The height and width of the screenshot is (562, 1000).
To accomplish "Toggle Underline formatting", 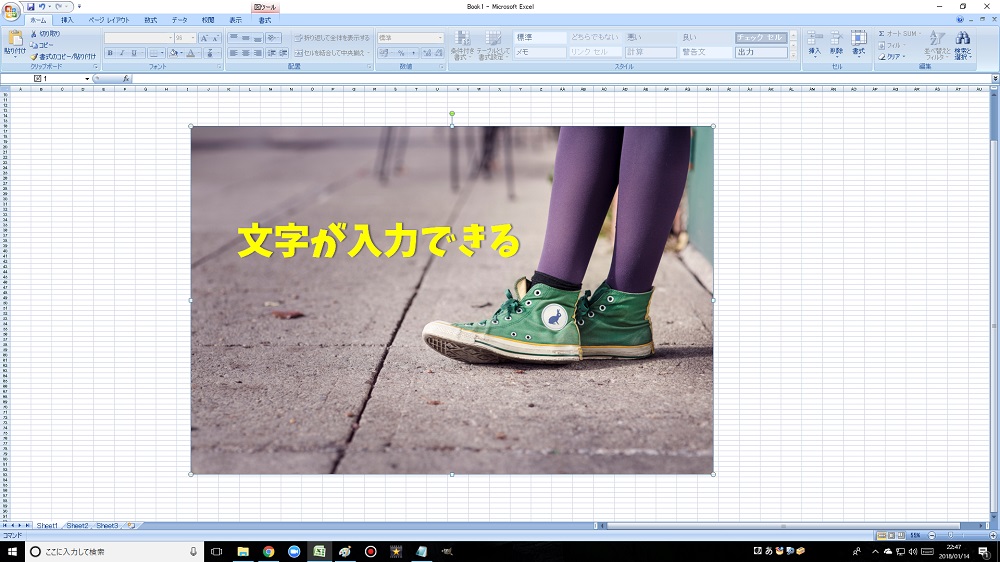I will point(134,53).
